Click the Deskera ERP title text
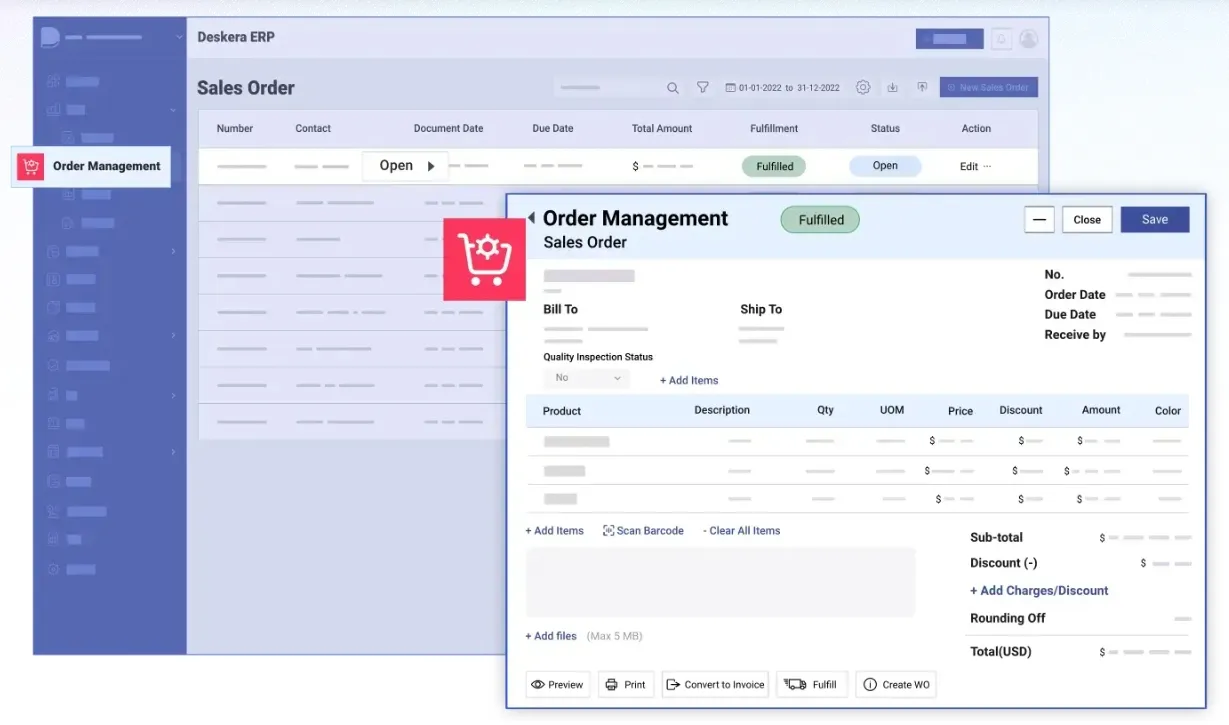The height and width of the screenshot is (725, 1229). (x=236, y=37)
